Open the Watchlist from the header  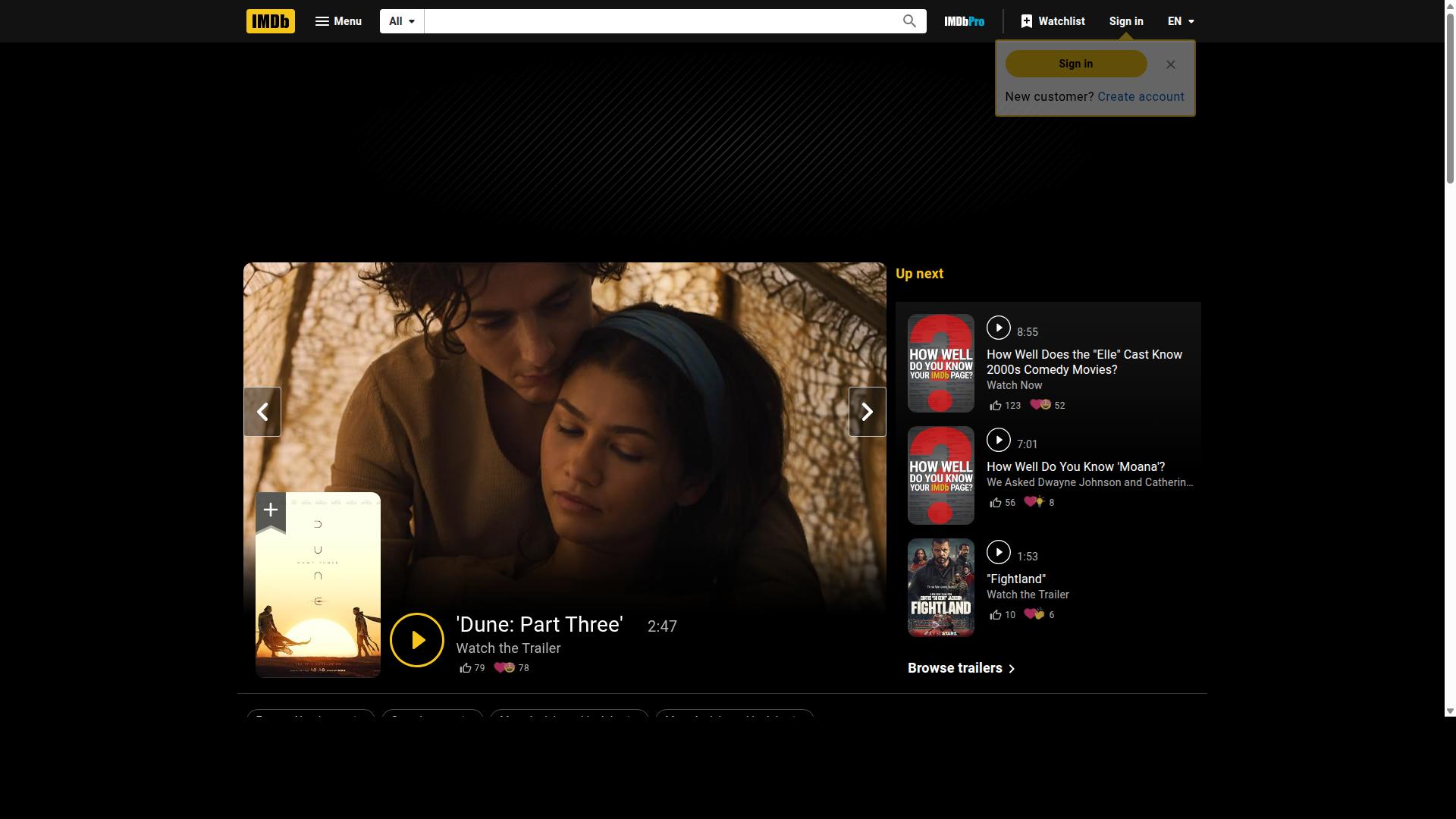tap(1053, 21)
